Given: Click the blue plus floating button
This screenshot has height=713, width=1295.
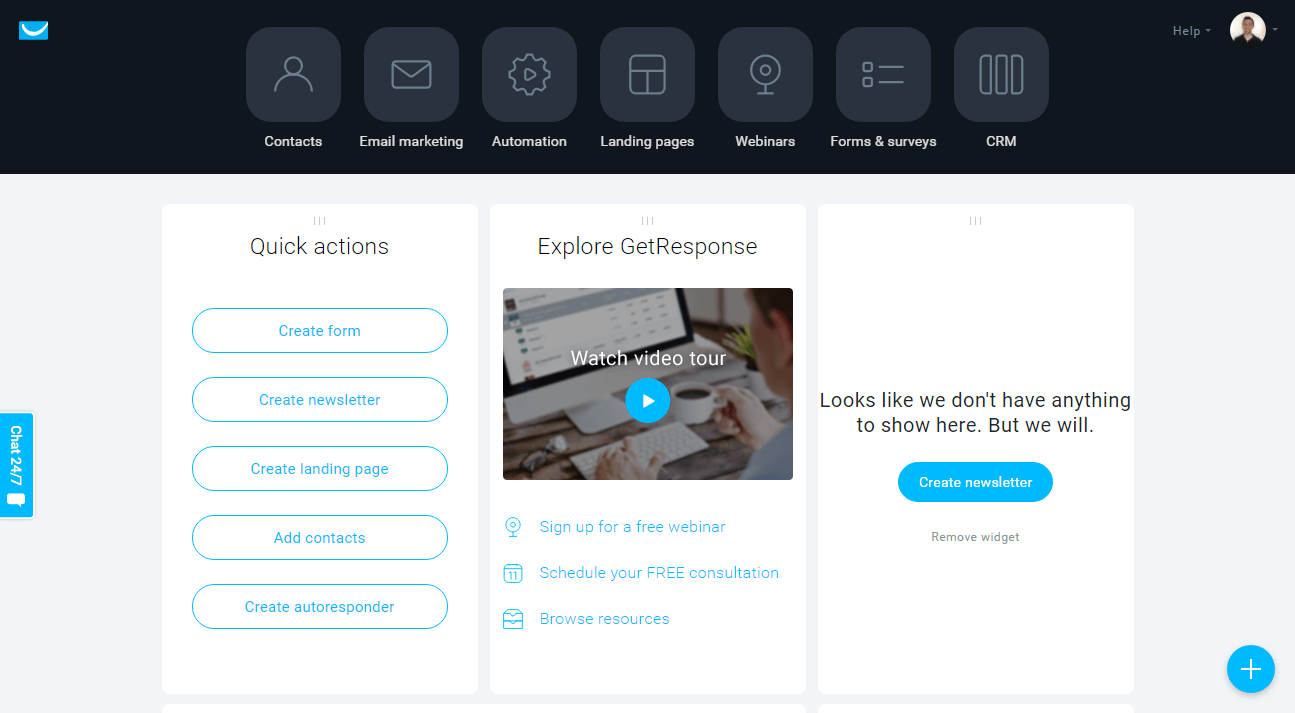Looking at the screenshot, I should 1251,669.
